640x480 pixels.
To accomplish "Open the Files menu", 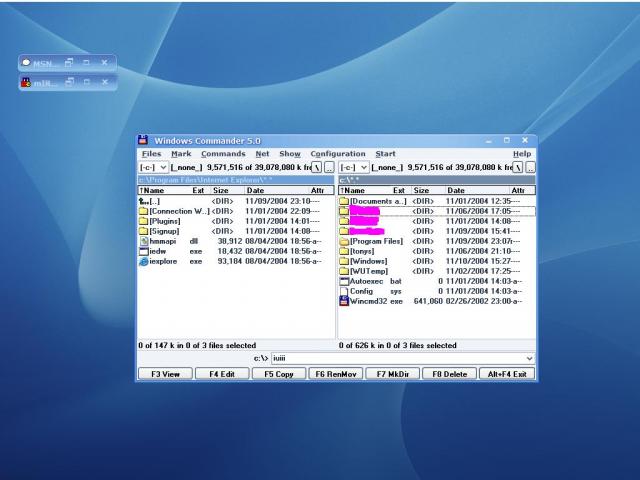I will point(151,154).
